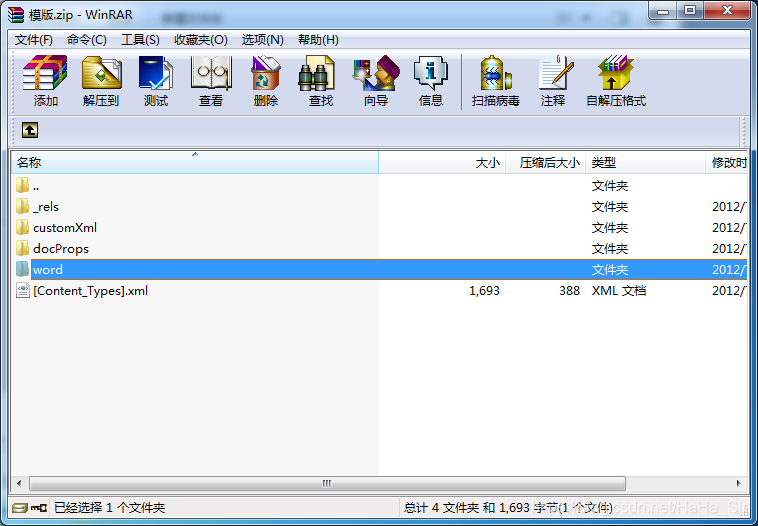Open the 命令(C) menu
Viewport: 758px width, 526px height.
(x=87, y=40)
